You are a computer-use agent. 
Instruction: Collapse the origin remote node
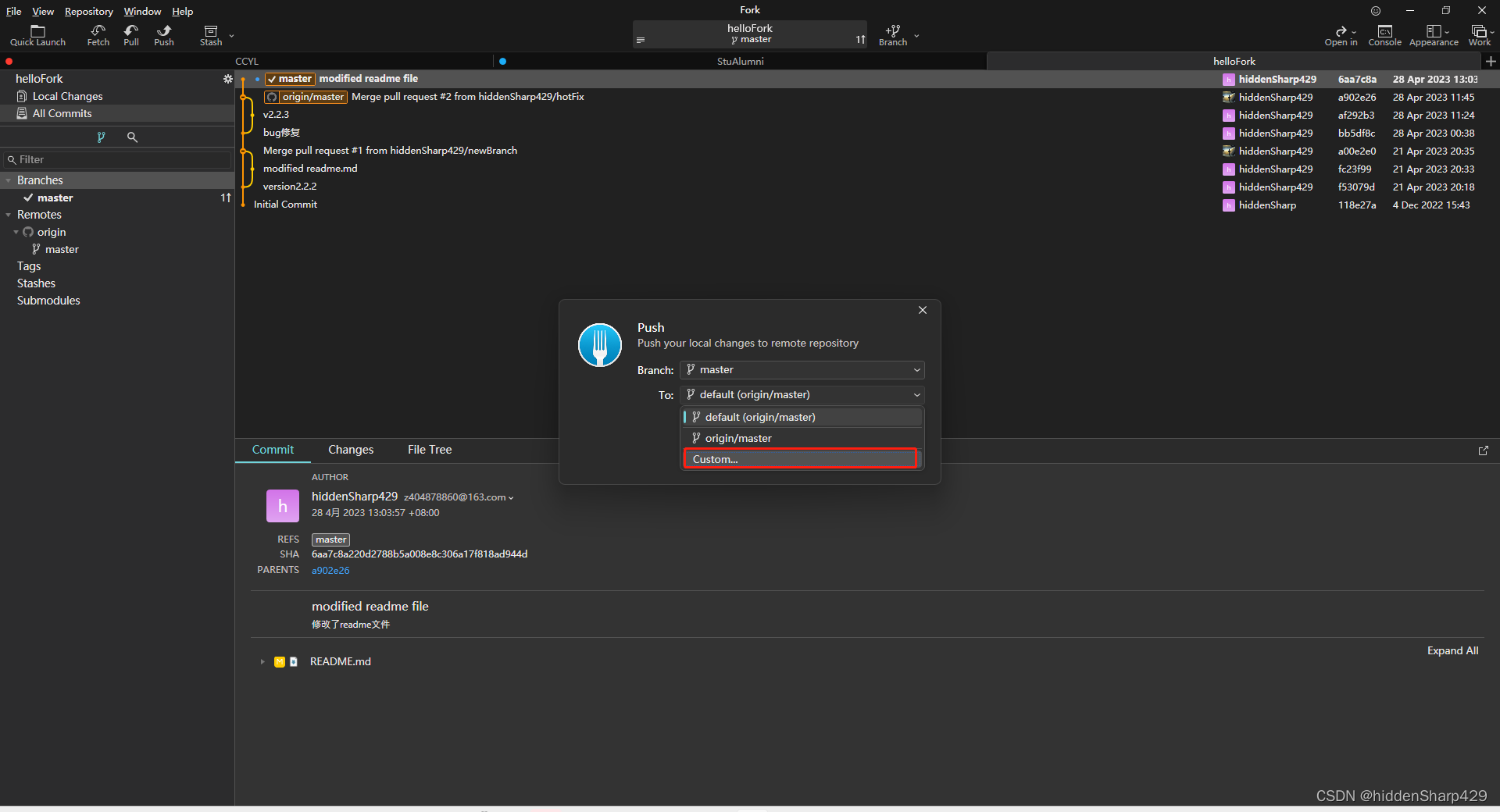16,233
